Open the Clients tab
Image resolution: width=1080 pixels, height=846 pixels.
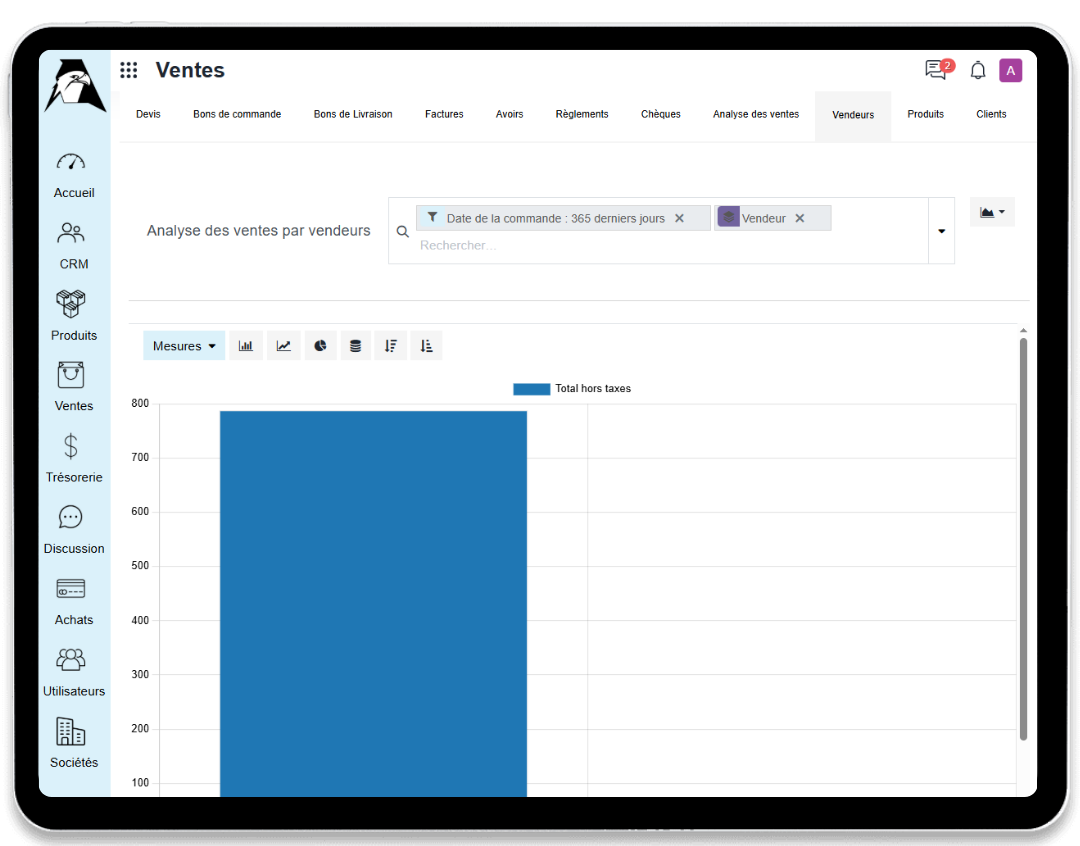(x=991, y=114)
